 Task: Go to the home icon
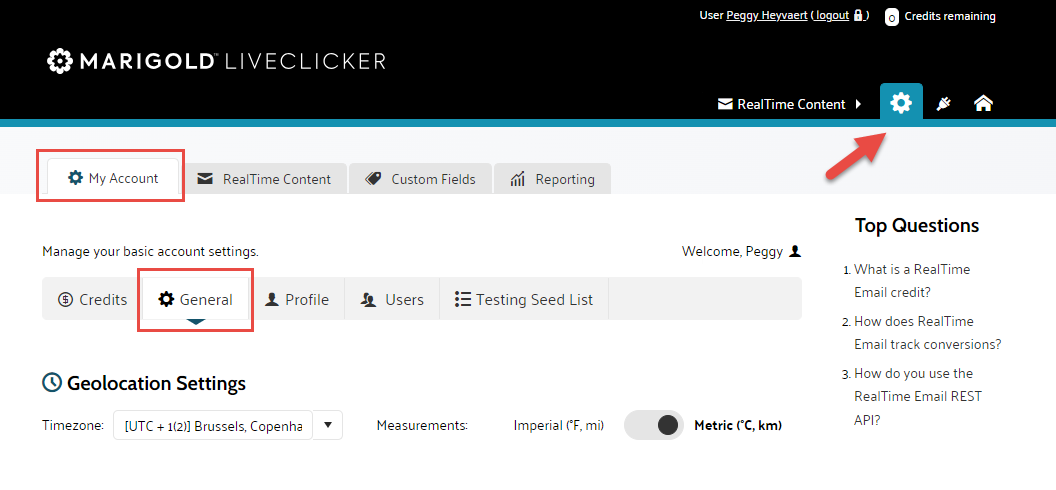[x=983, y=104]
